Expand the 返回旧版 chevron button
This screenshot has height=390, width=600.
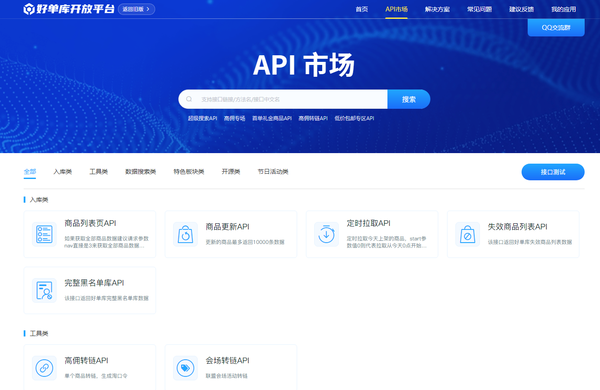[137, 9]
